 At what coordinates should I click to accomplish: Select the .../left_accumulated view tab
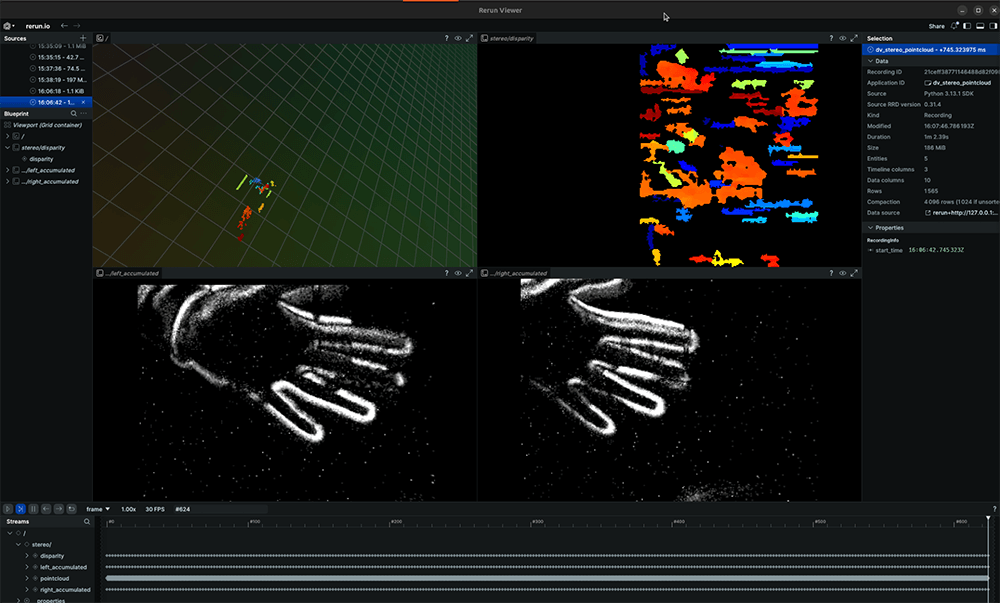128,273
